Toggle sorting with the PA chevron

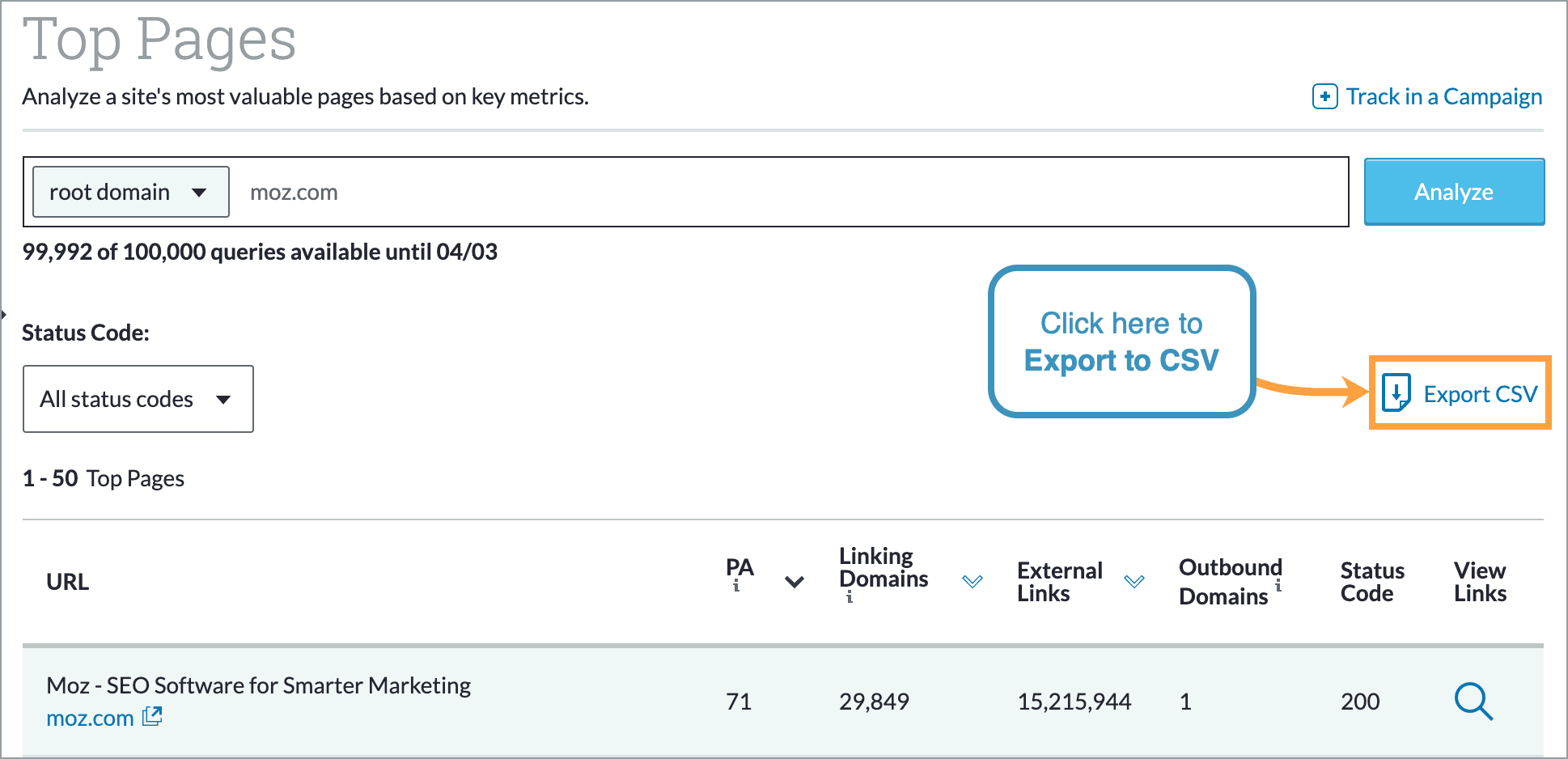pyautogui.click(x=794, y=581)
